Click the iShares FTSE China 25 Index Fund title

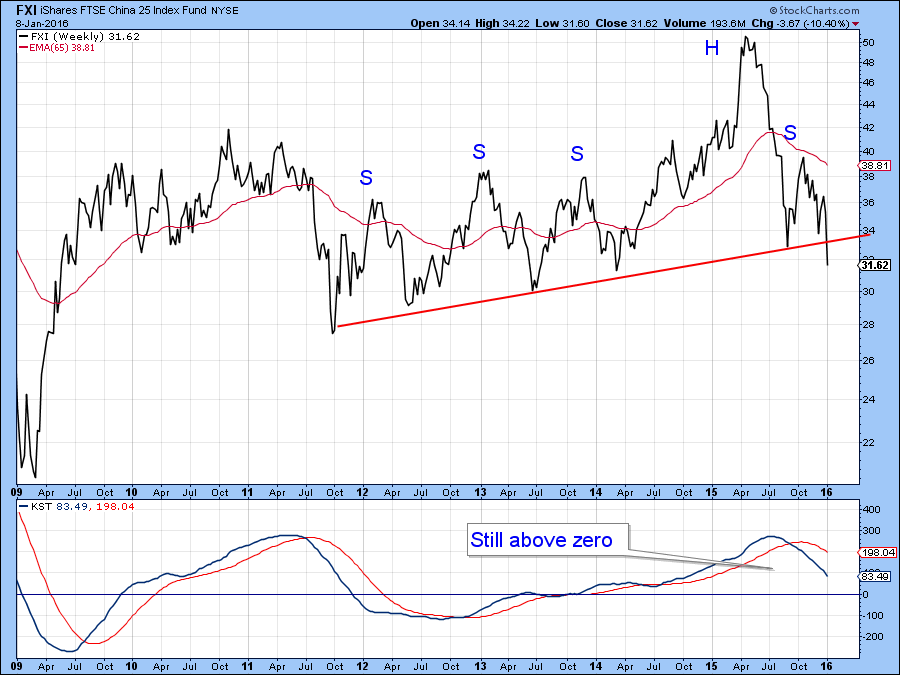(123, 10)
